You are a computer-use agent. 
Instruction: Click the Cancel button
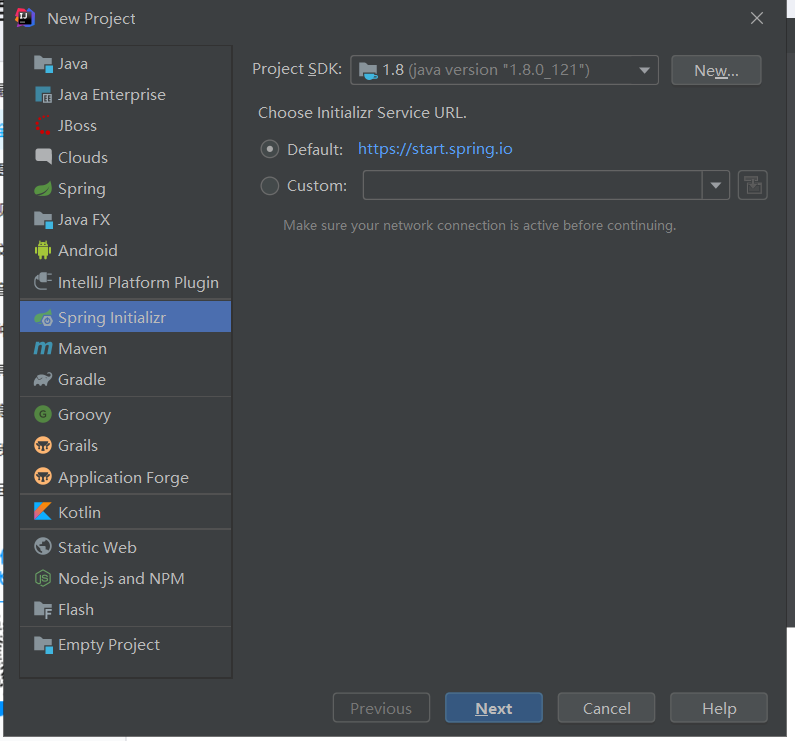pos(606,708)
